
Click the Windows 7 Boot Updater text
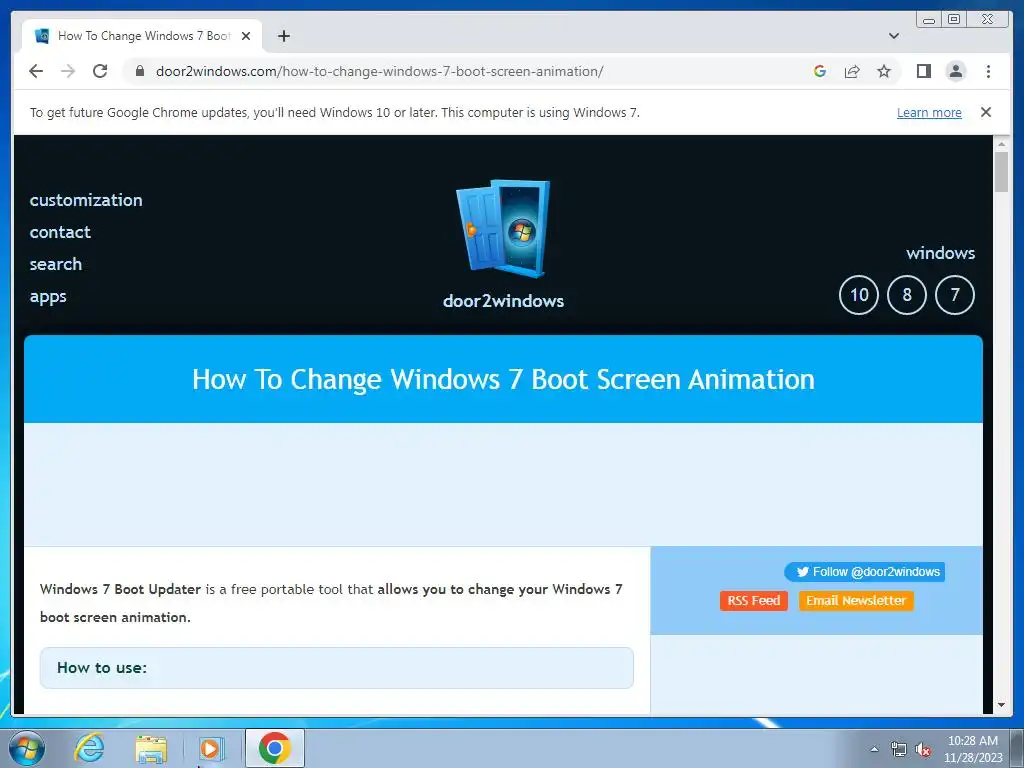tap(120, 589)
